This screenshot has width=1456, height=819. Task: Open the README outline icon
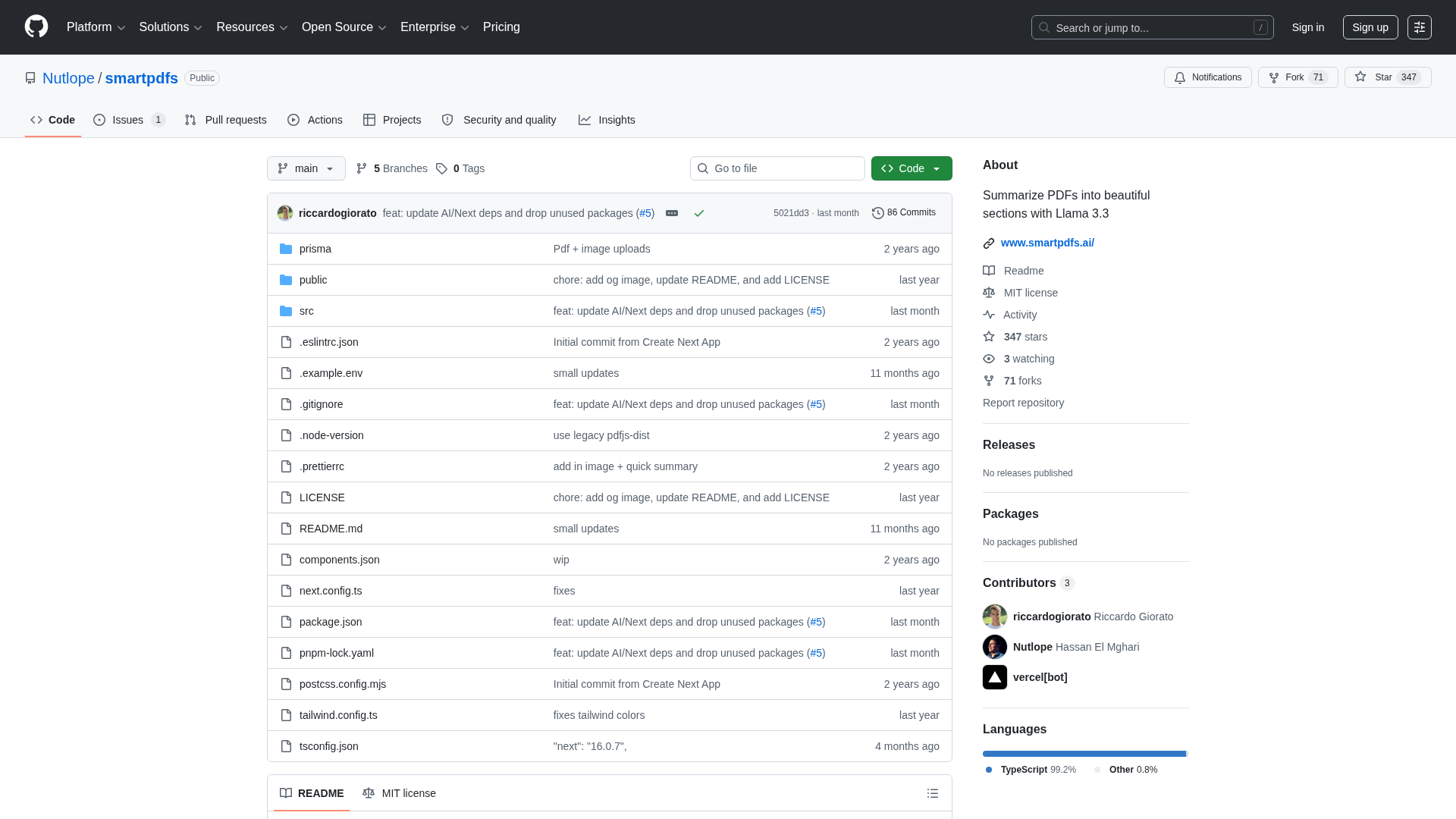click(x=933, y=793)
